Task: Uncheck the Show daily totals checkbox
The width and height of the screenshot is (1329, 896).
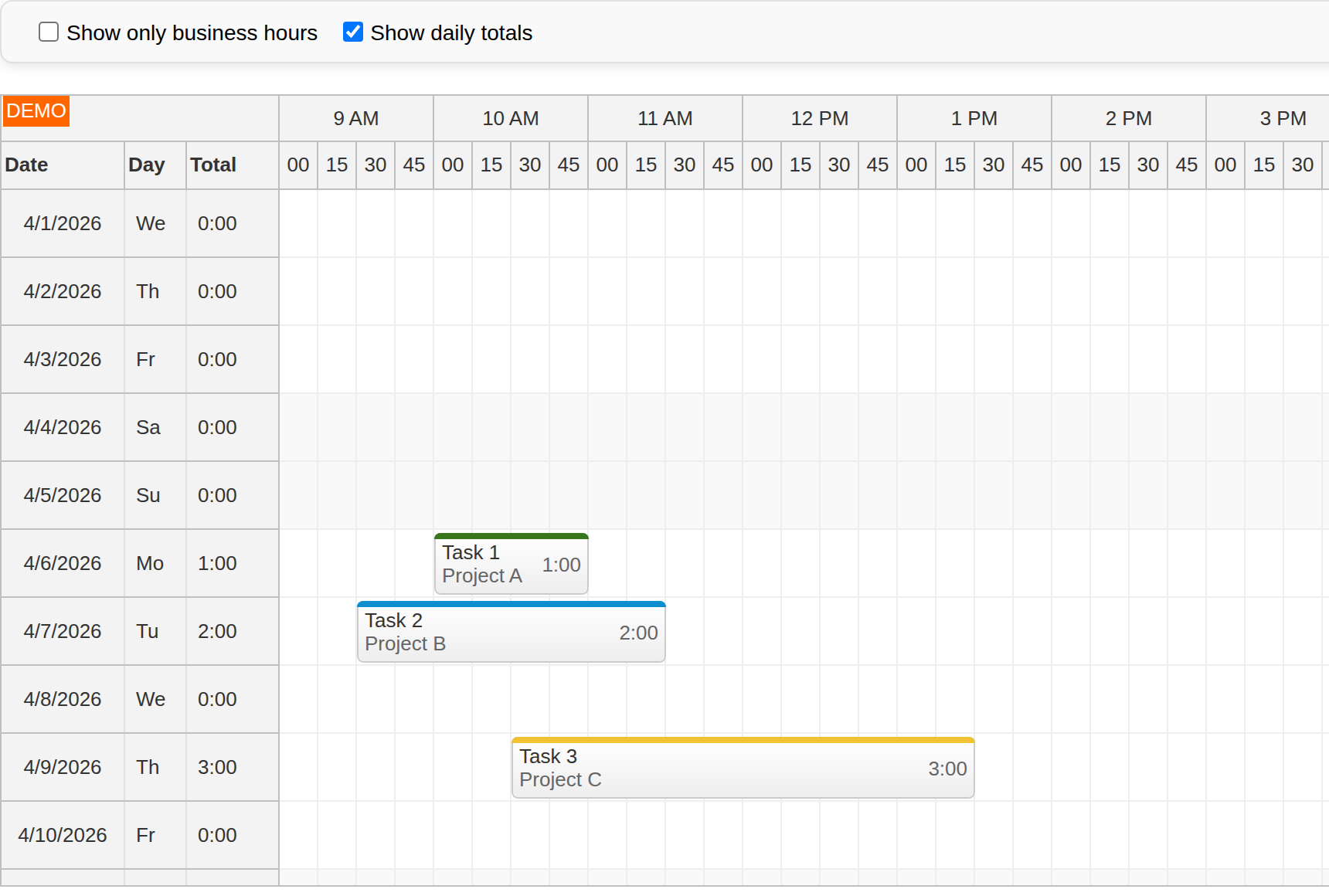Action: 353,32
